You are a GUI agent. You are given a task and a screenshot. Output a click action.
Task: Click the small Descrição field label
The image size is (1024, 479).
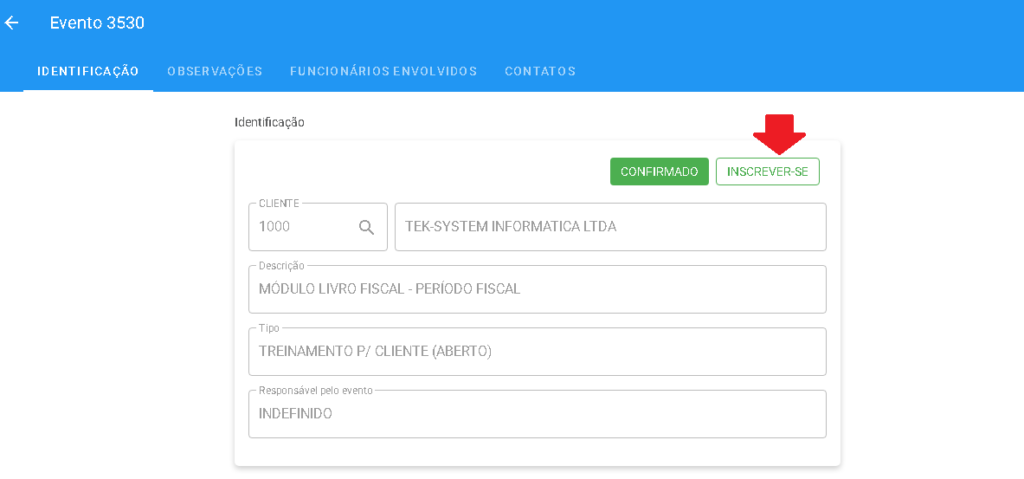point(281,266)
